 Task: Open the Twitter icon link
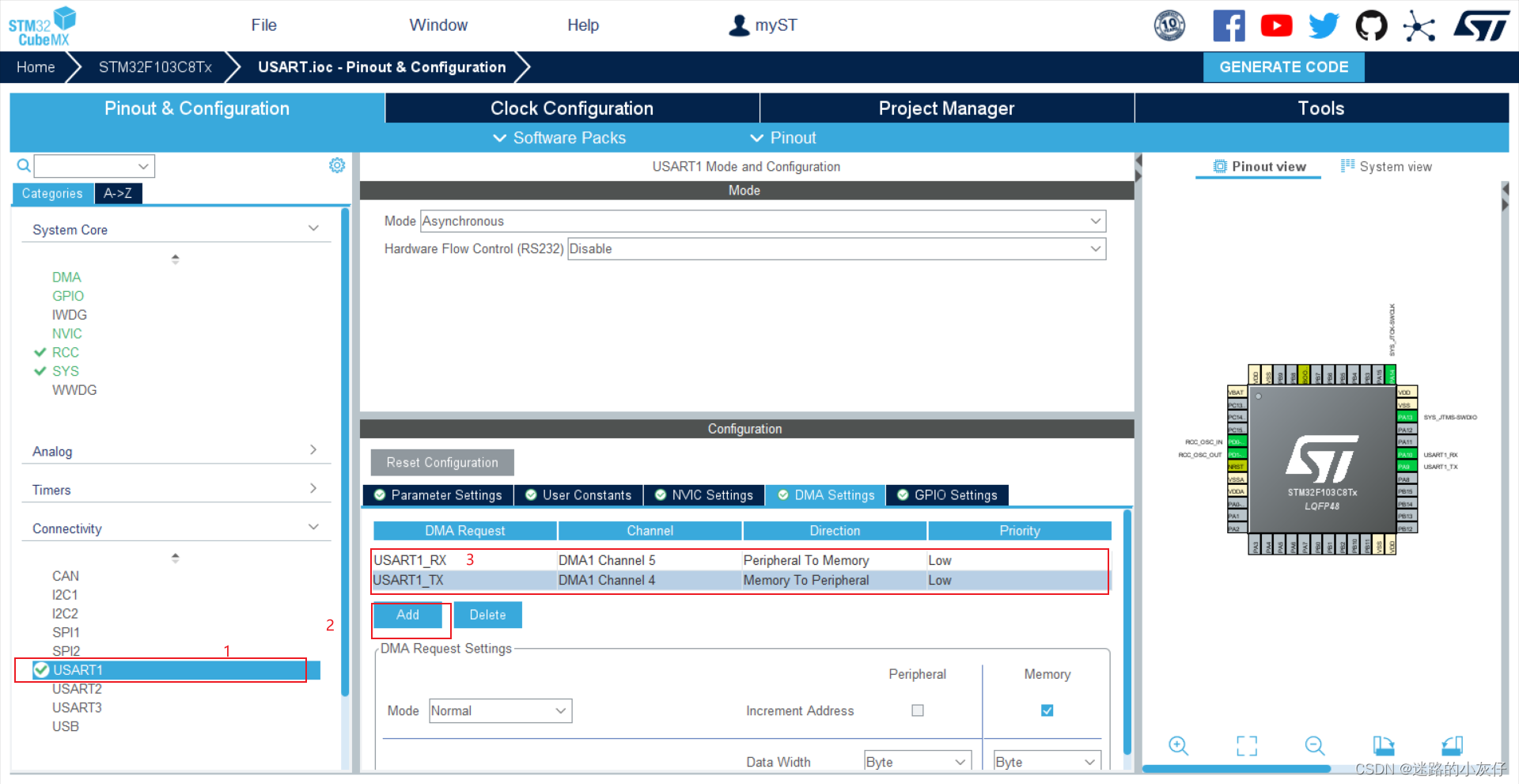click(x=1324, y=25)
